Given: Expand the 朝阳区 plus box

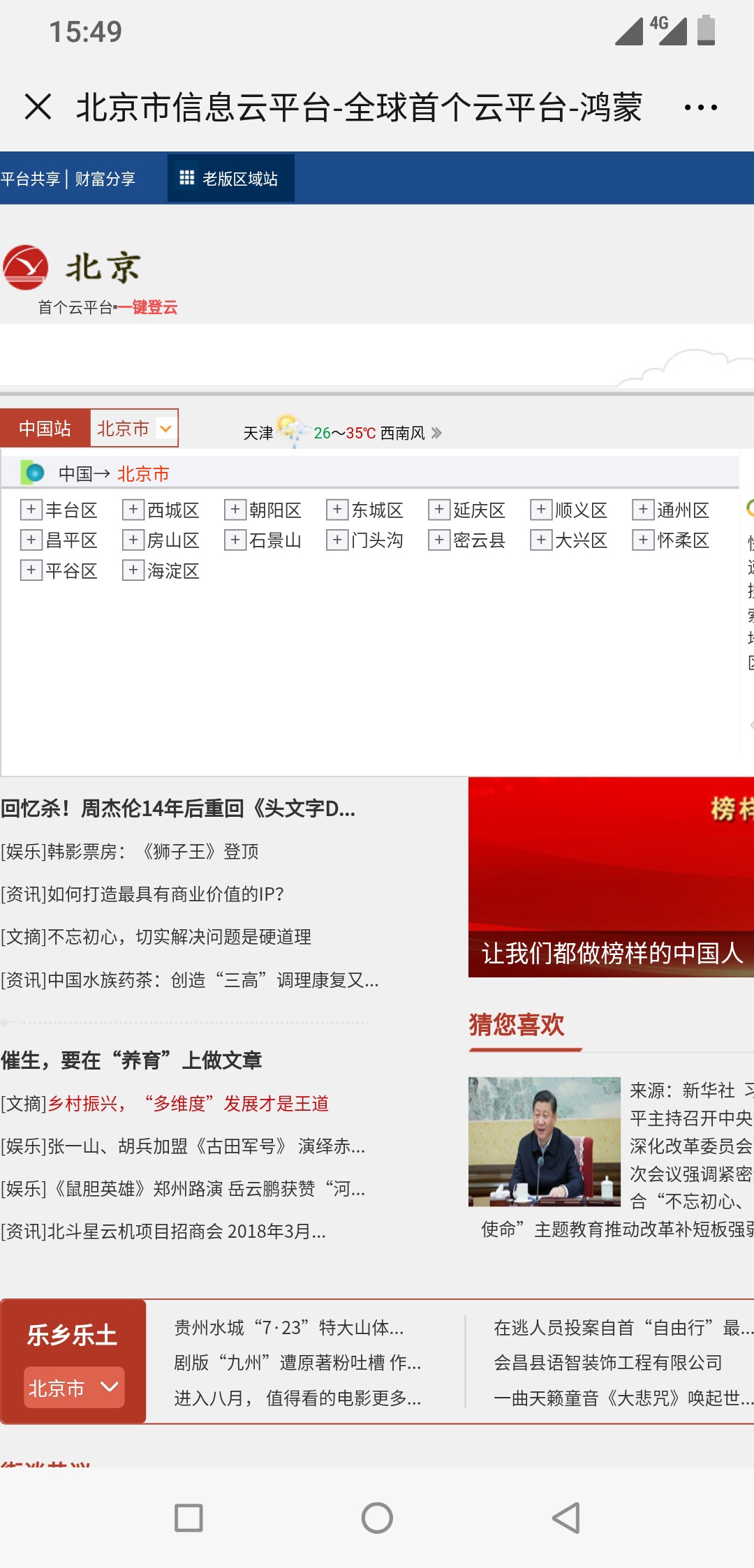Looking at the screenshot, I should (235, 510).
